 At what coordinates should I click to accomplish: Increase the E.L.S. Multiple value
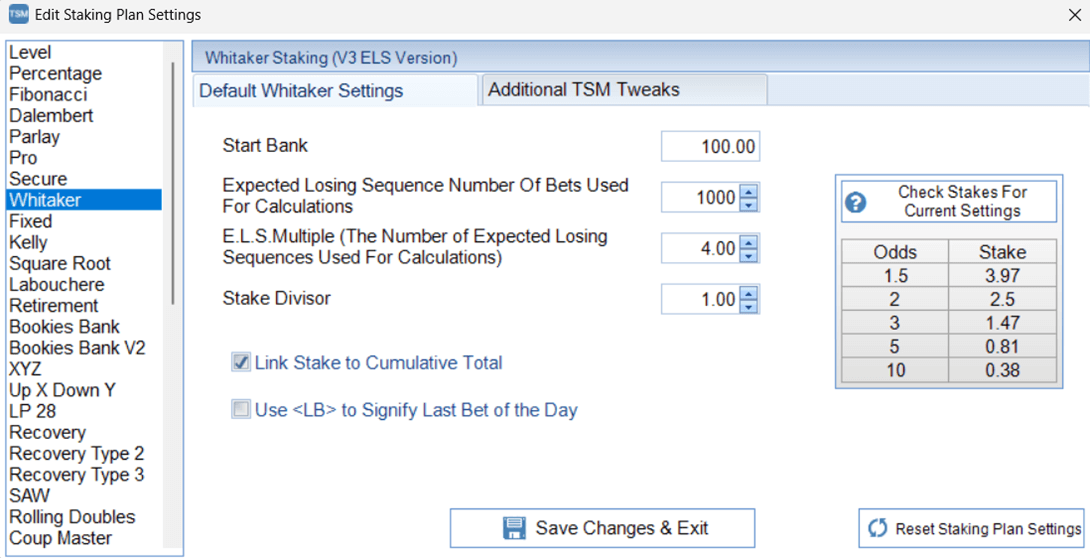coord(749,242)
